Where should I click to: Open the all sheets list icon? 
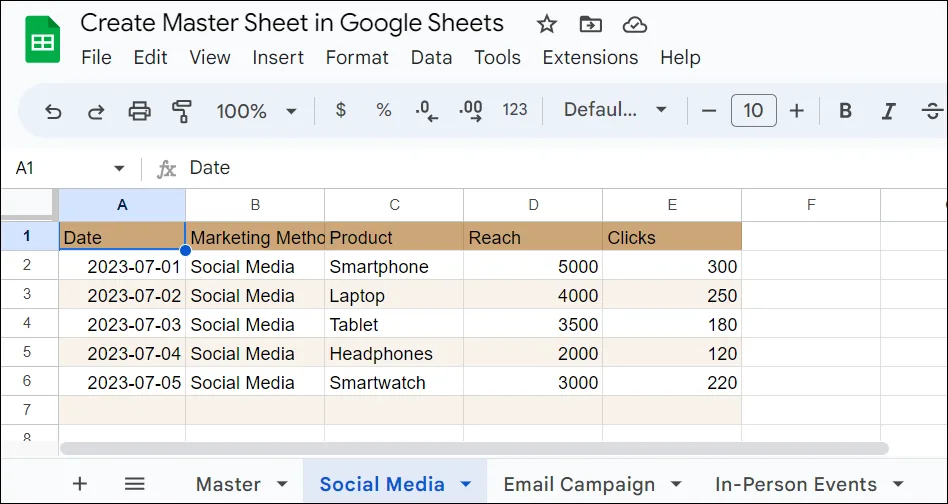tap(135, 484)
